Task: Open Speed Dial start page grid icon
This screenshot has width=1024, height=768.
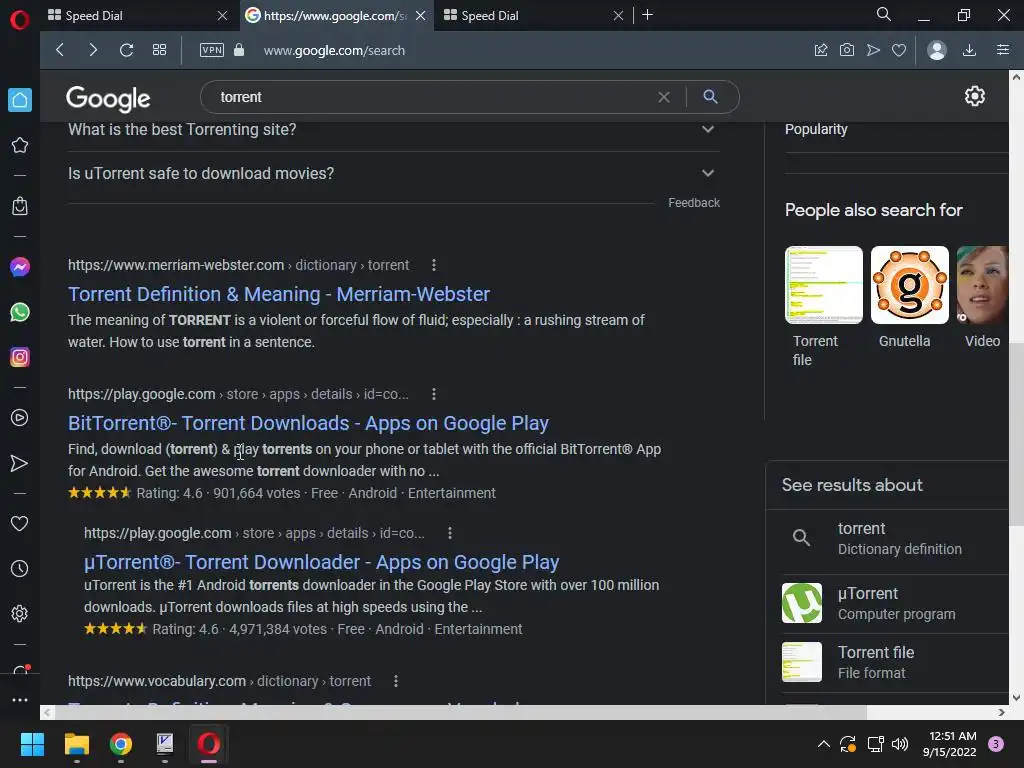Action: [x=159, y=50]
